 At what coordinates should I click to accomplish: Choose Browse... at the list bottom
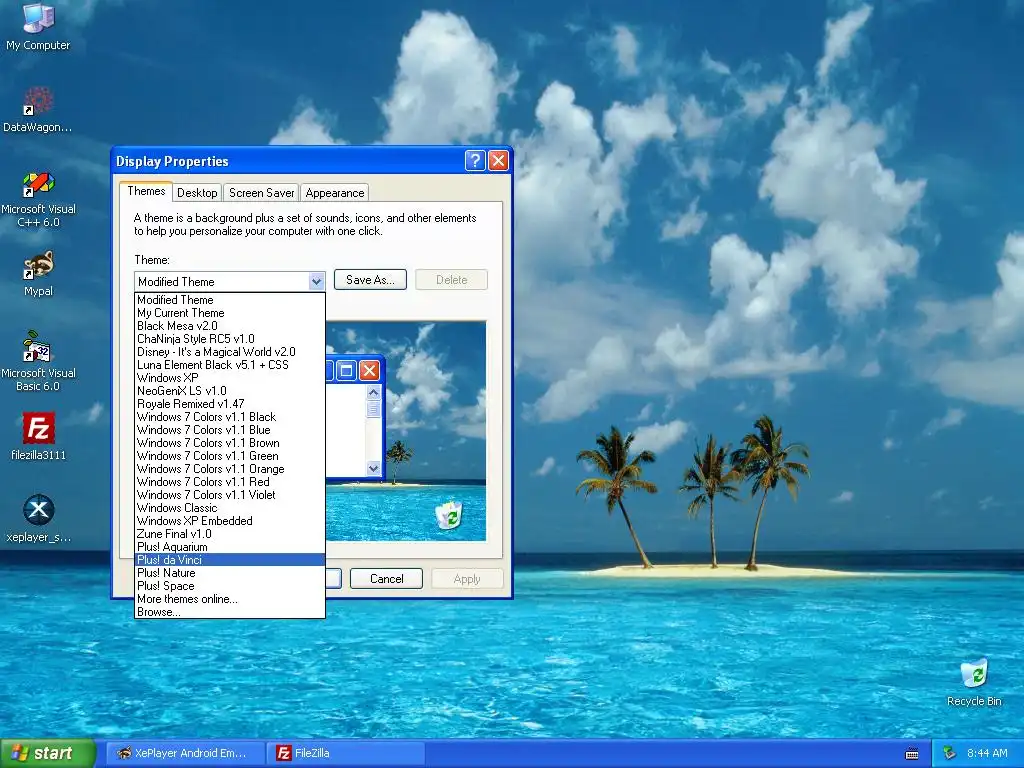point(230,612)
